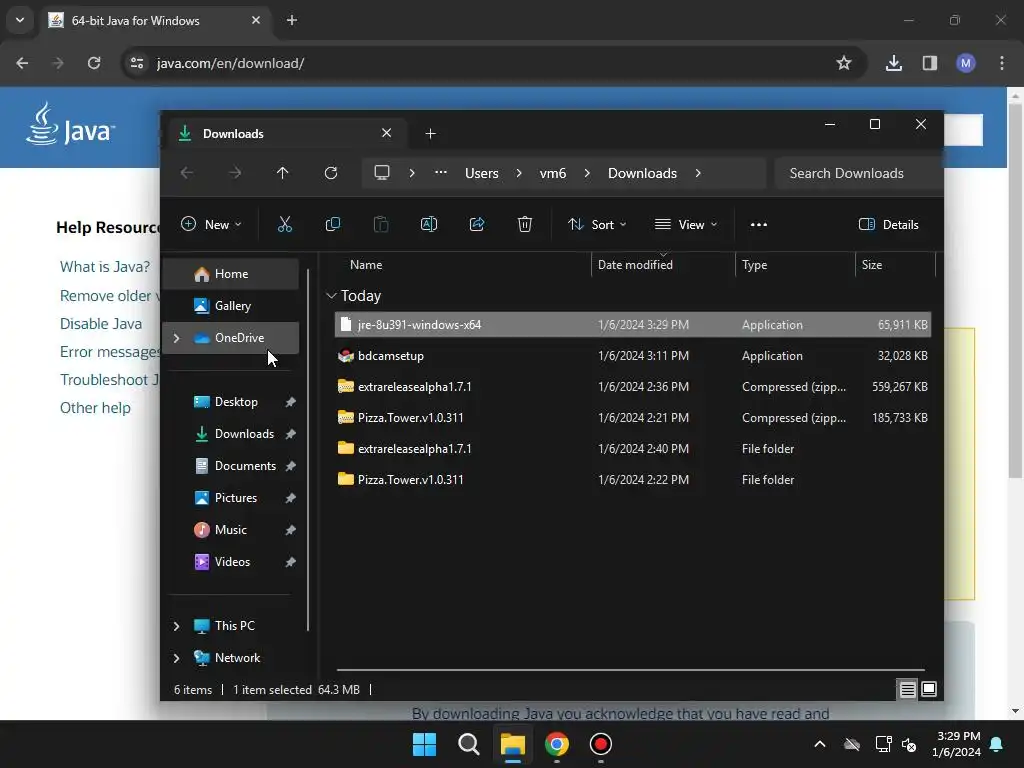Select the 64-bit Java for Windows tab
This screenshot has height=768, width=1024.
(157, 20)
